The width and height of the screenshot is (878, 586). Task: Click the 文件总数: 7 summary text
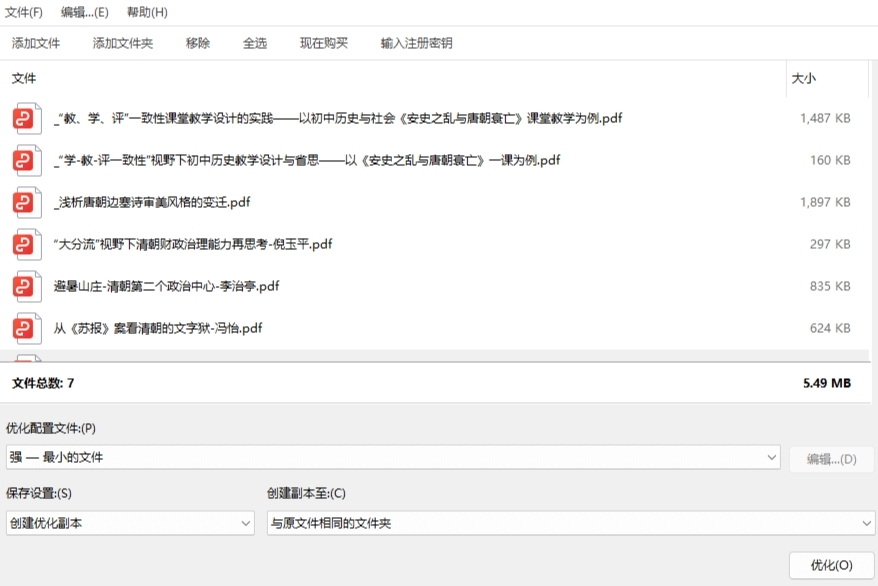click(x=43, y=383)
